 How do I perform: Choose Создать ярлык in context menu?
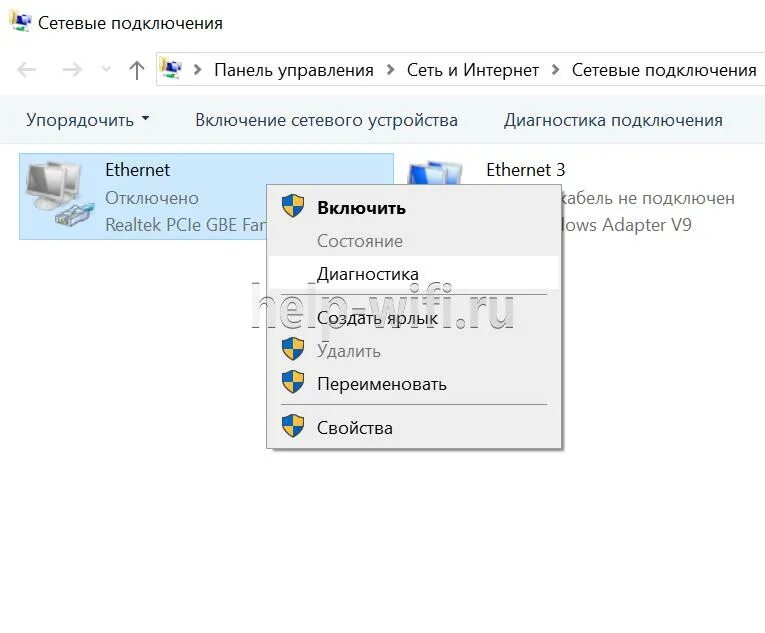point(414,318)
